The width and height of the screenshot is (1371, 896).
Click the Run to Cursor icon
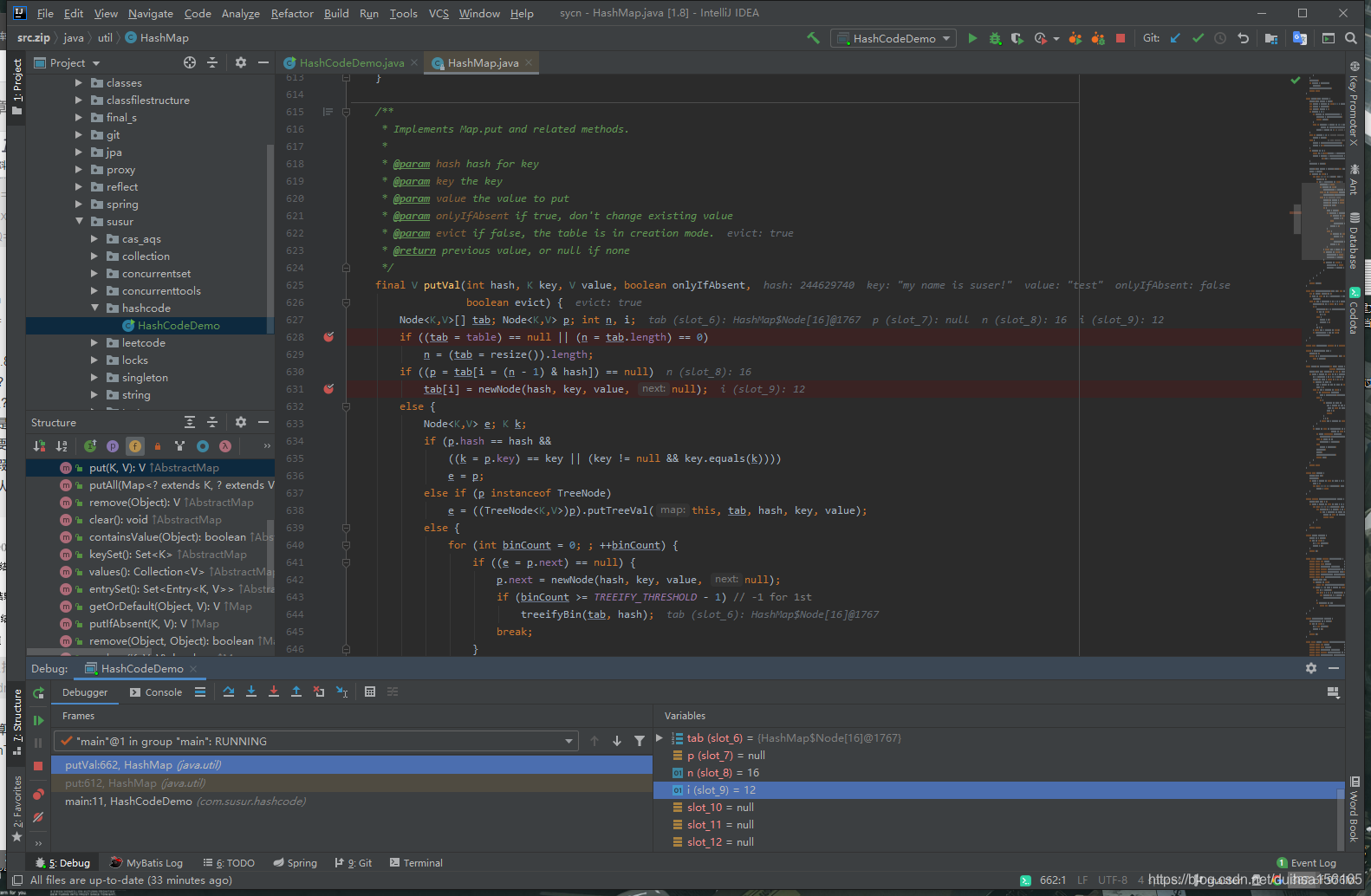click(x=341, y=691)
